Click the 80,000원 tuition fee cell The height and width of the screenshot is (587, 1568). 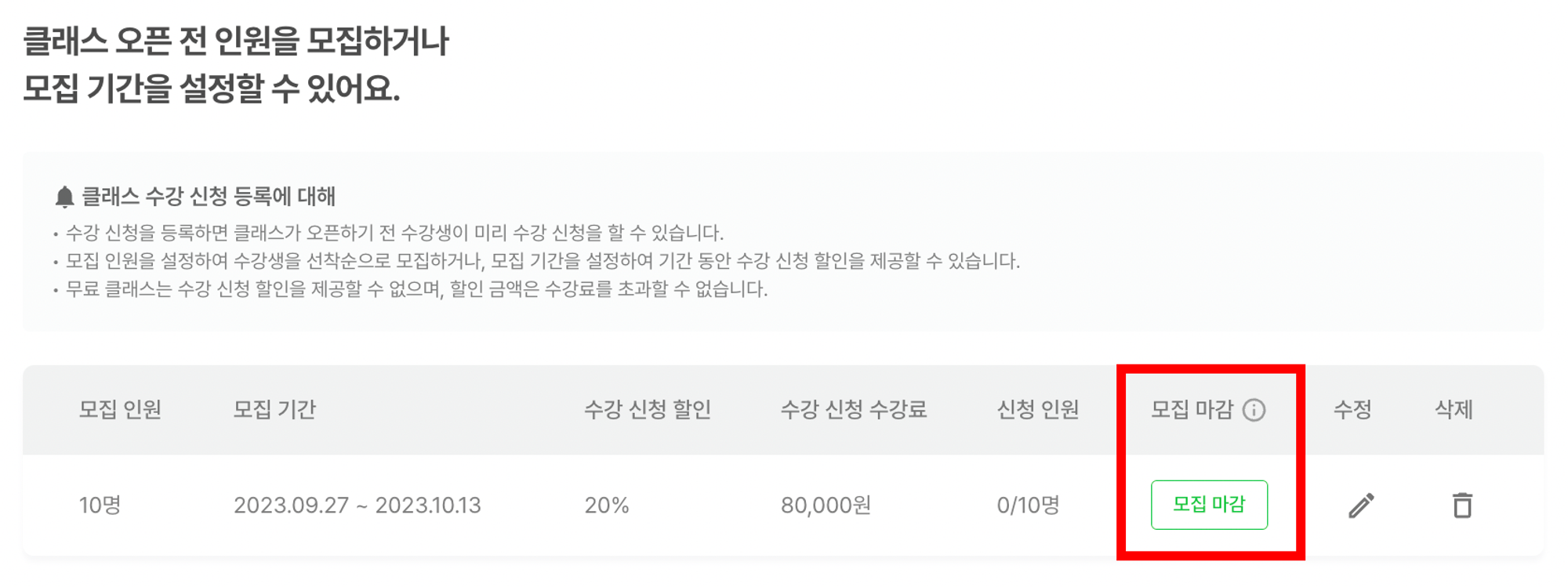pos(826,505)
